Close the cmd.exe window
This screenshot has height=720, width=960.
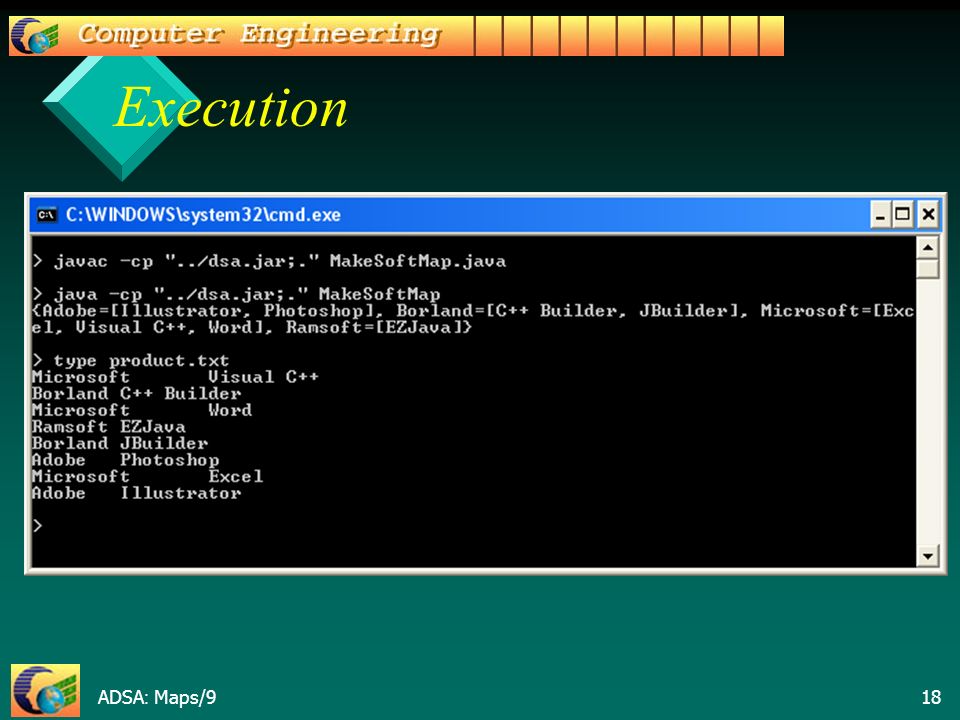[x=928, y=214]
